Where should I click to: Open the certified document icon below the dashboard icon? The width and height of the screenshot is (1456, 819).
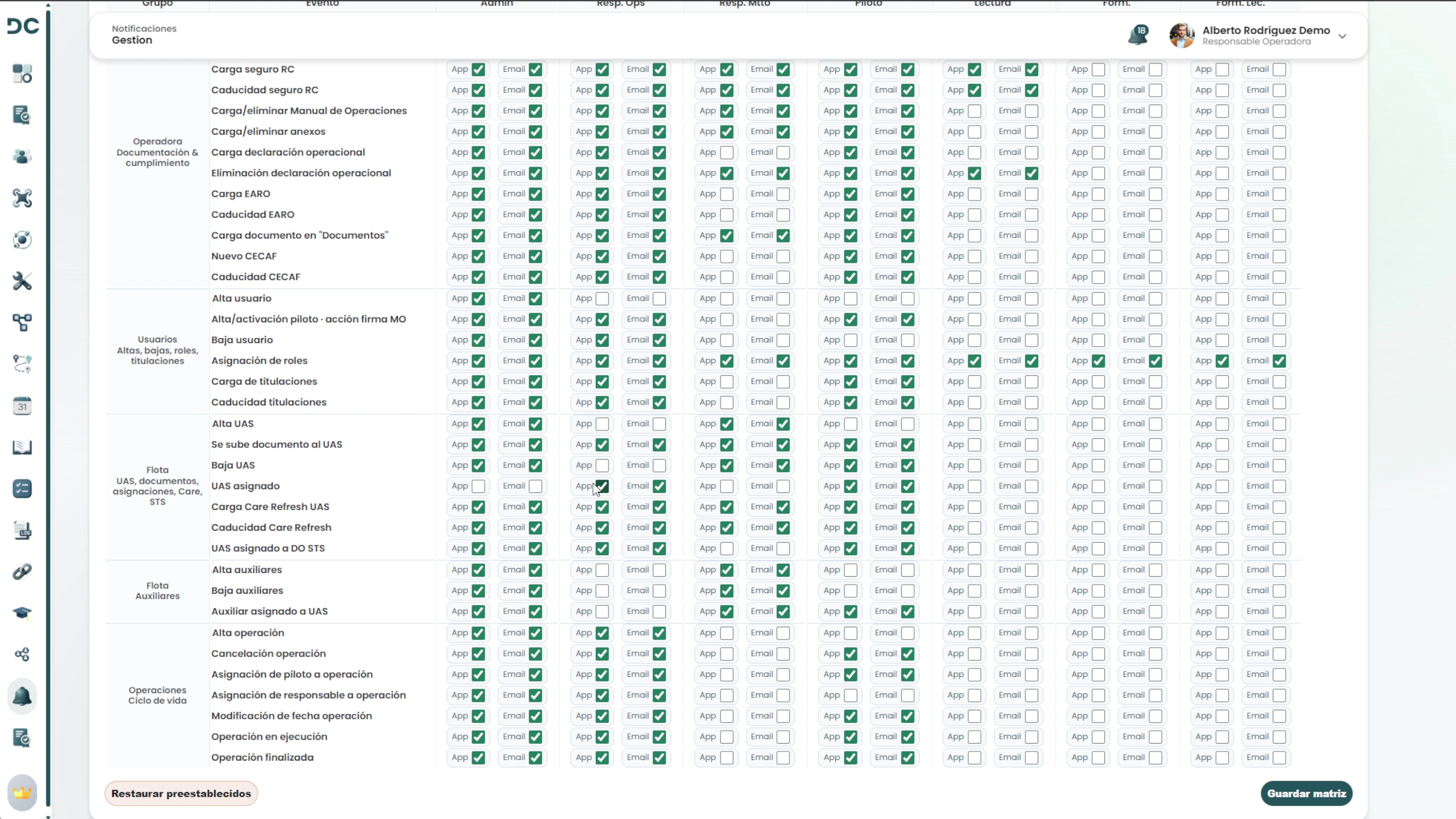(22, 115)
